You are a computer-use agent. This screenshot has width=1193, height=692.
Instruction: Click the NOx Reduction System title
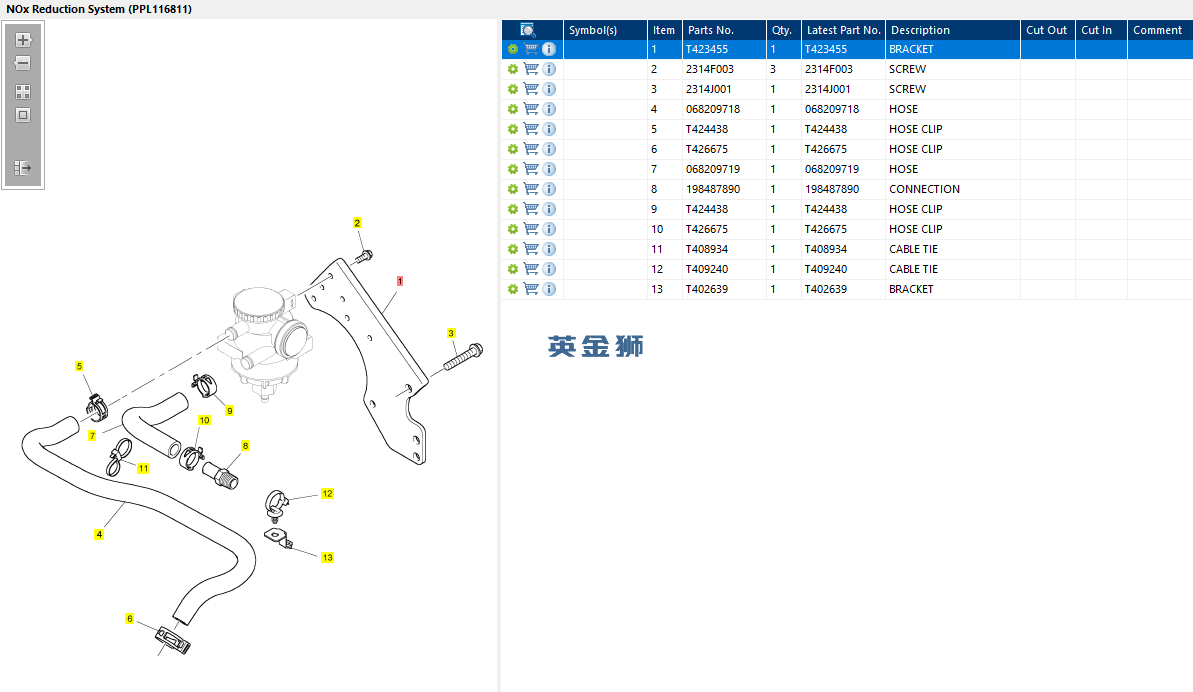(x=99, y=9)
